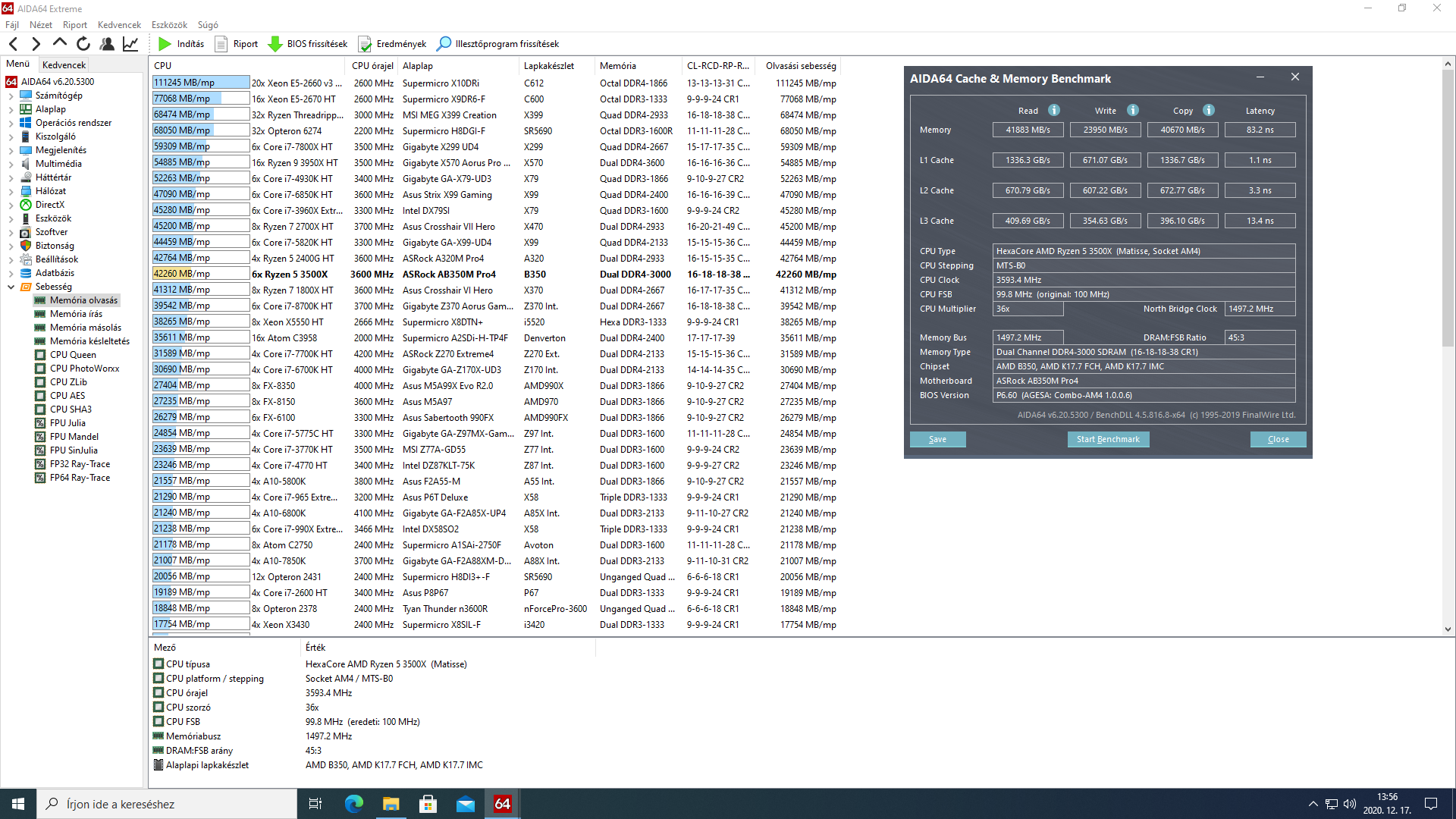
Task: Expand the Számítógép tree node
Action: 11,96
